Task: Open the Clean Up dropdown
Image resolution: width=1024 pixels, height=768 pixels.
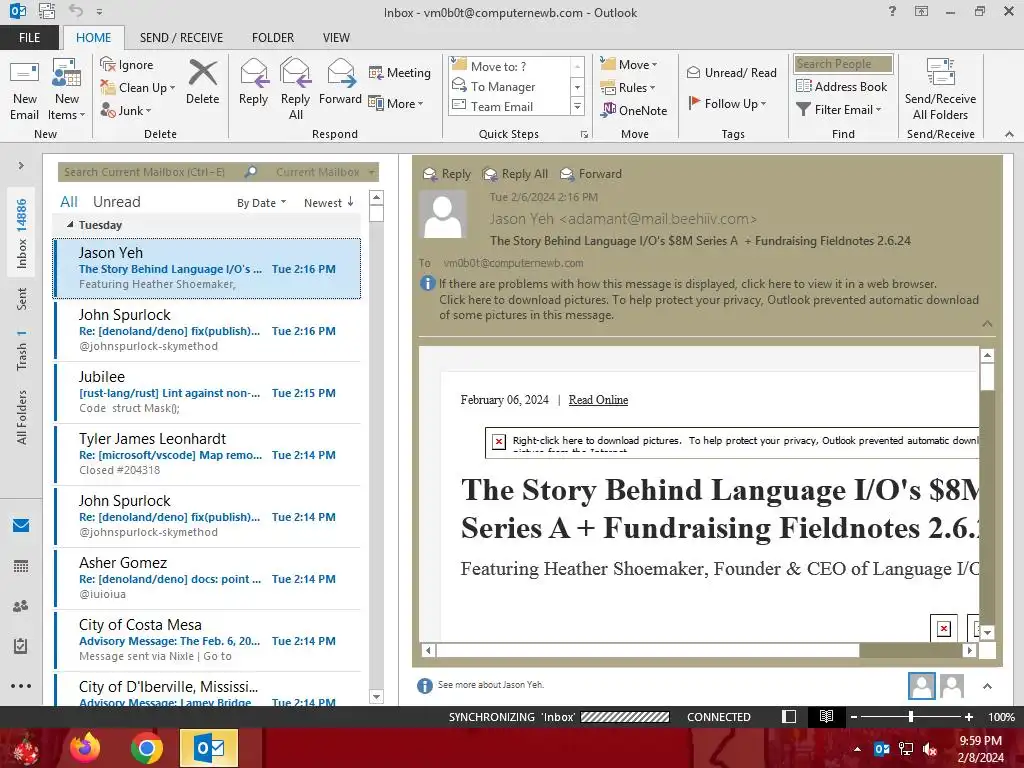Action: point(138,88)
